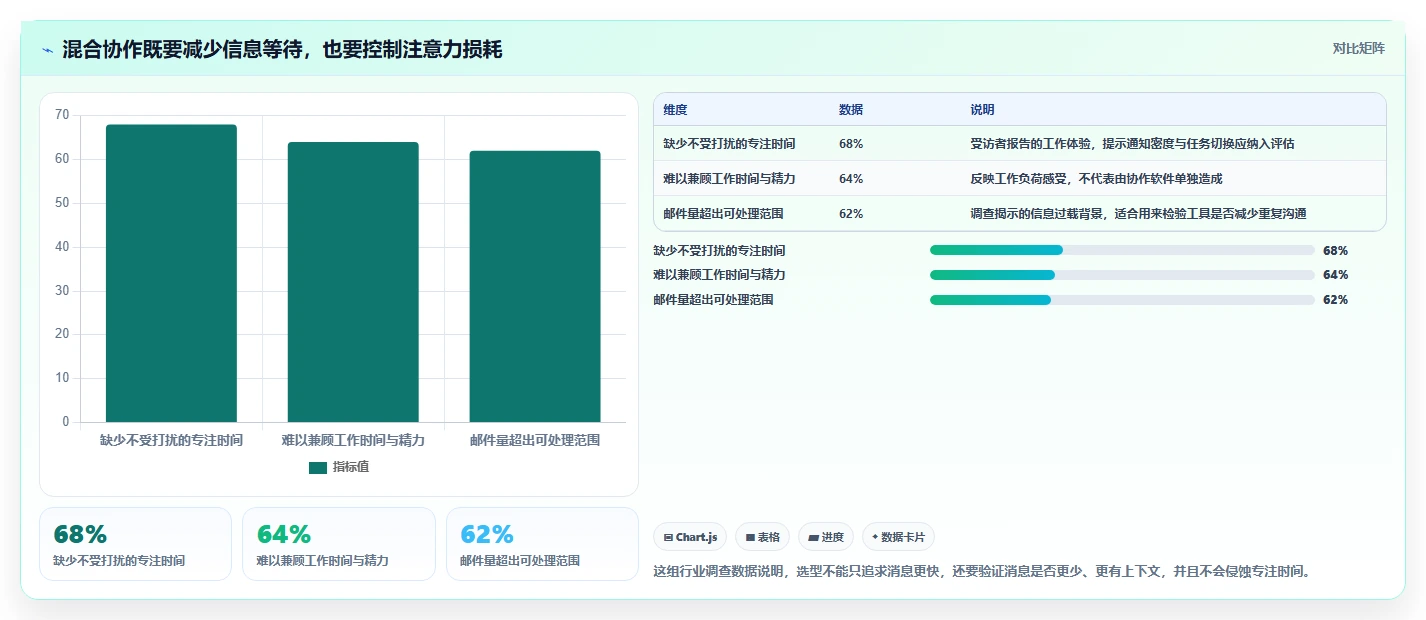Image resolution: width=1426 pixels, height=620 pixels.
Task: Click the 64% data card
Action: tap(339, 544)
